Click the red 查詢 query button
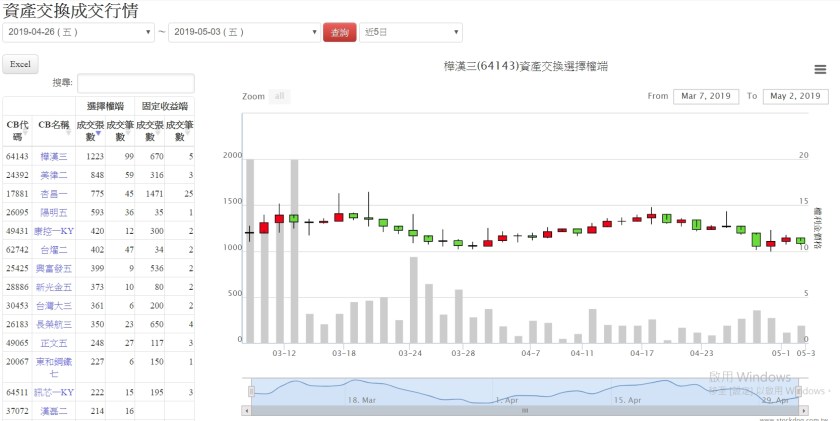The image size is (840, 421). point(340,32)
